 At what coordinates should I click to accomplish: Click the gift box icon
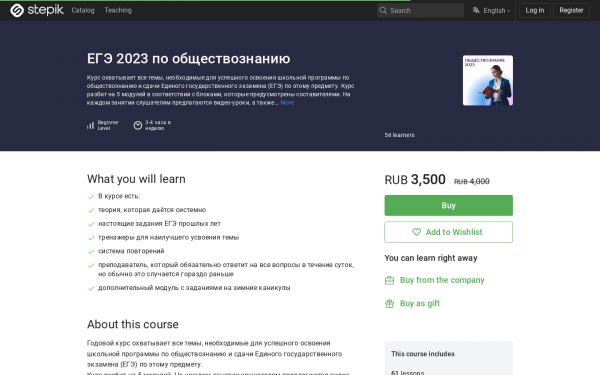pos(389,304)
